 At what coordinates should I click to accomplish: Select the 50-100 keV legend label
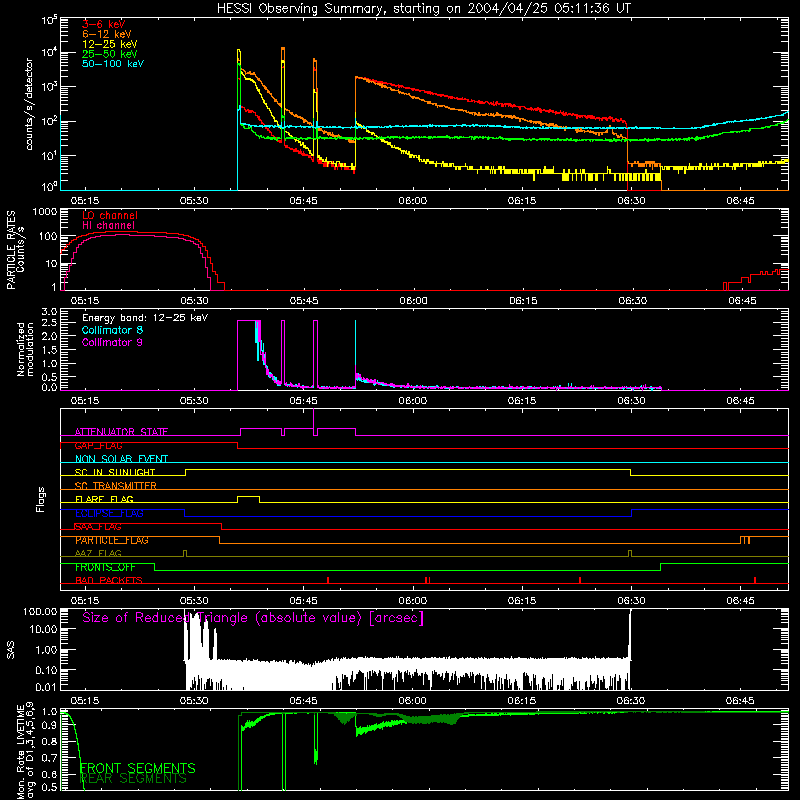click(113, 63)
